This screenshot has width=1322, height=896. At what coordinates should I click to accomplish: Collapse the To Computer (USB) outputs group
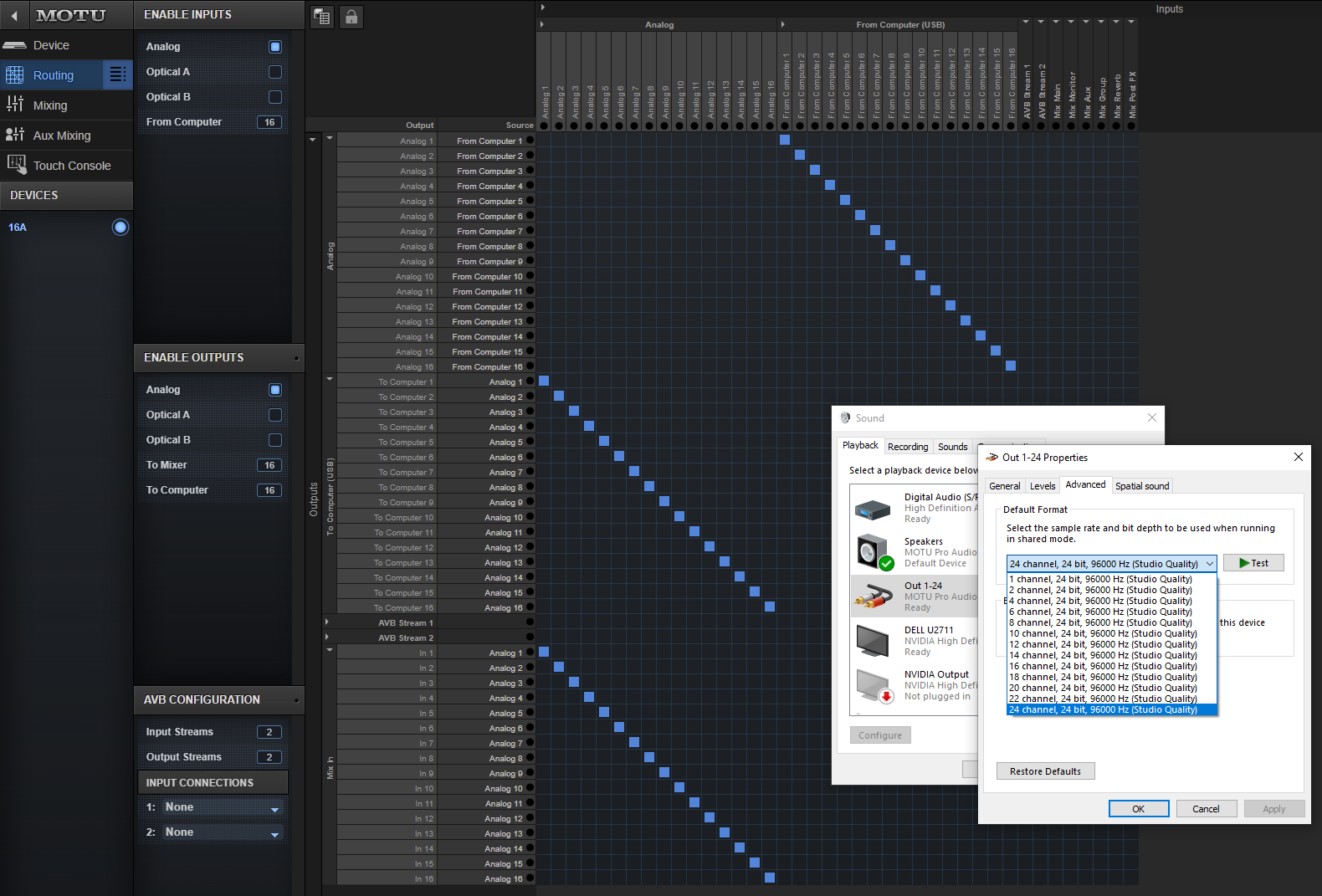tap(330, 379)
